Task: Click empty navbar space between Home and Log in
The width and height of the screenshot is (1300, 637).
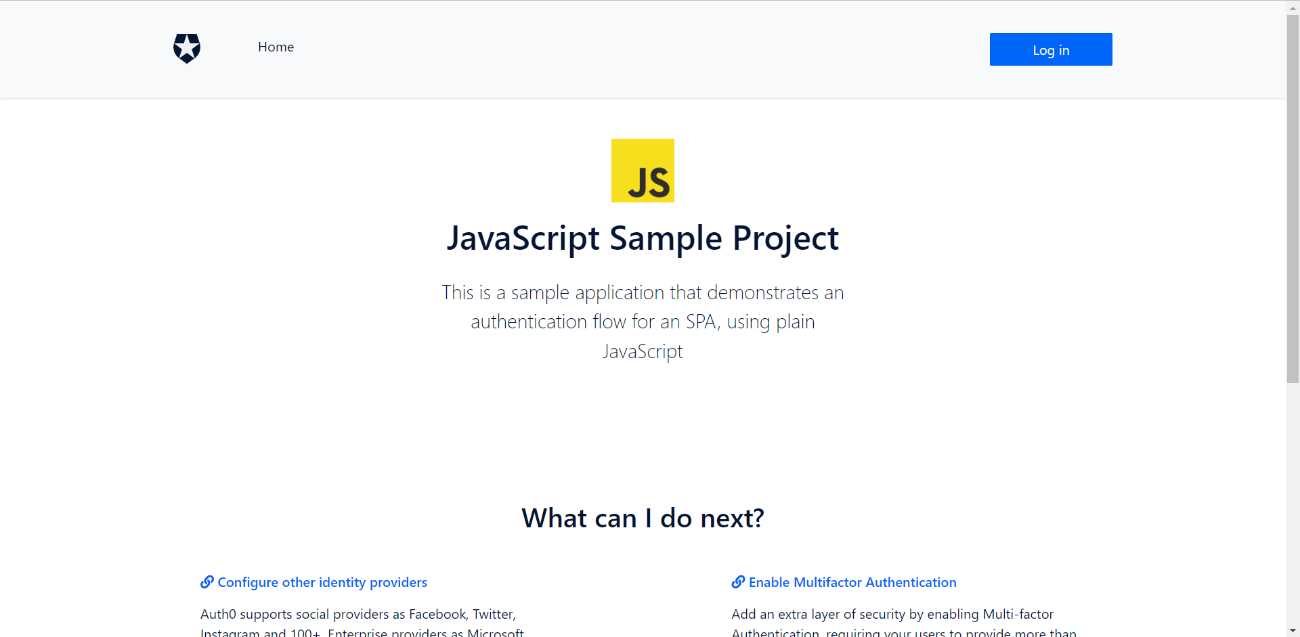Action: (x=640, y=48)
